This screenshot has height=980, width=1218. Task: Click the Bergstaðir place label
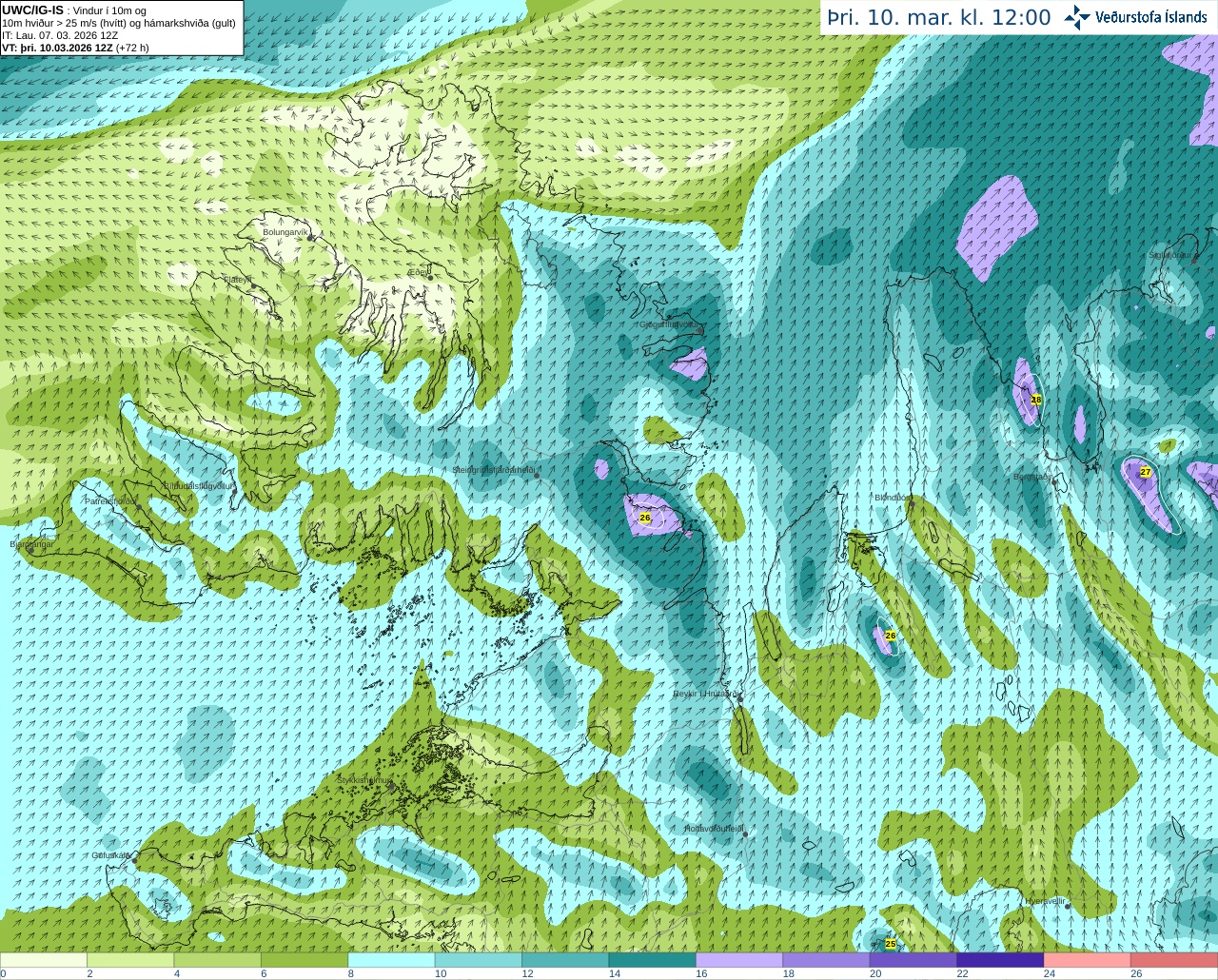coord(1032,477)
